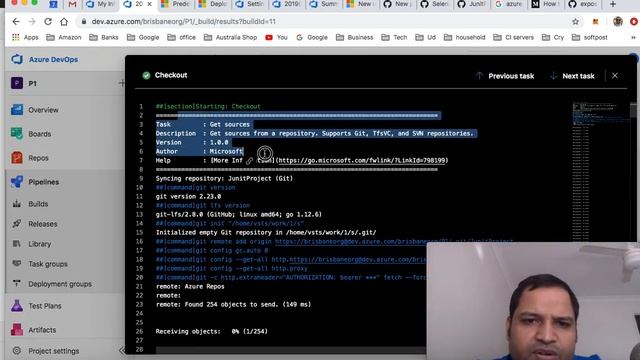Click the 'Version : 1.0.0' log line

(192, 142)
